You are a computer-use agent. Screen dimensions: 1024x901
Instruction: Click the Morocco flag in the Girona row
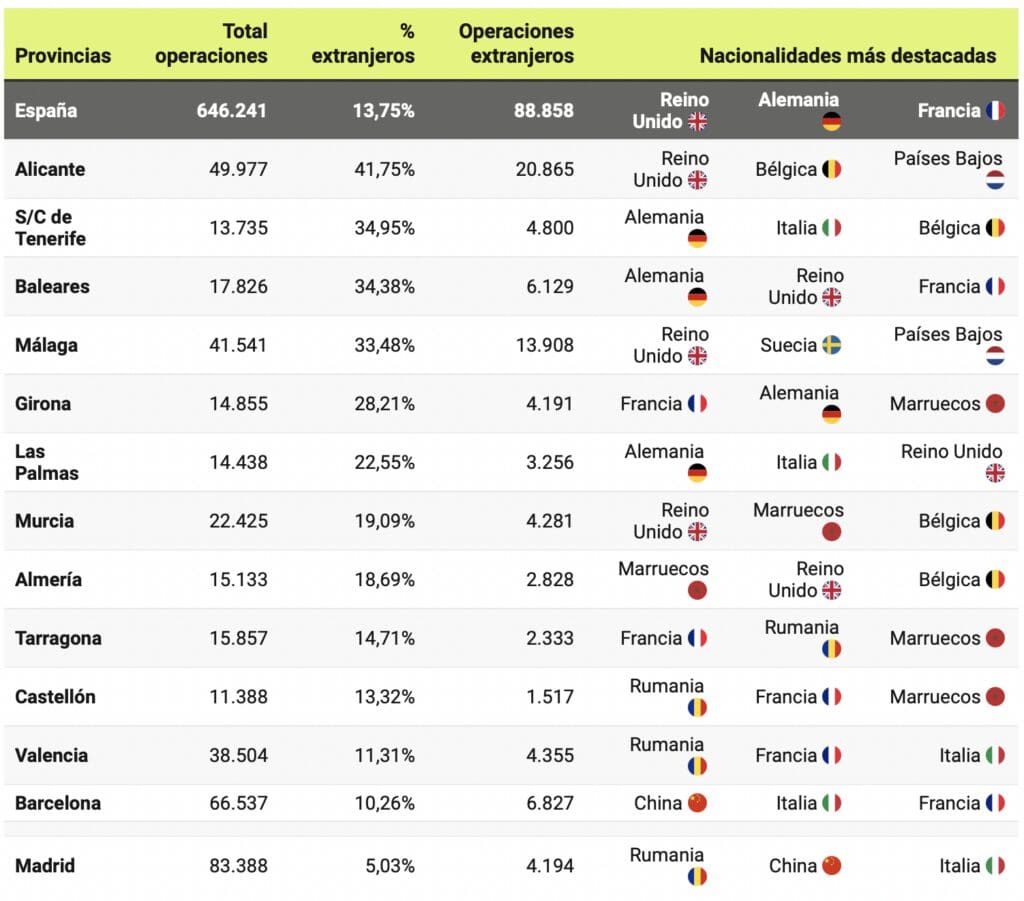coord(995,404)
